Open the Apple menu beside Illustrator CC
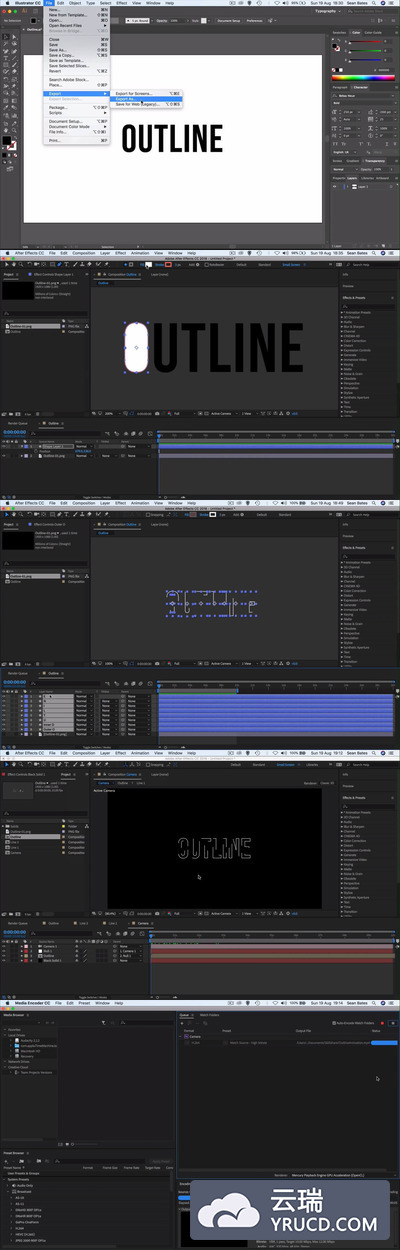Viewport: 400px width, 1250px height. 7,3
